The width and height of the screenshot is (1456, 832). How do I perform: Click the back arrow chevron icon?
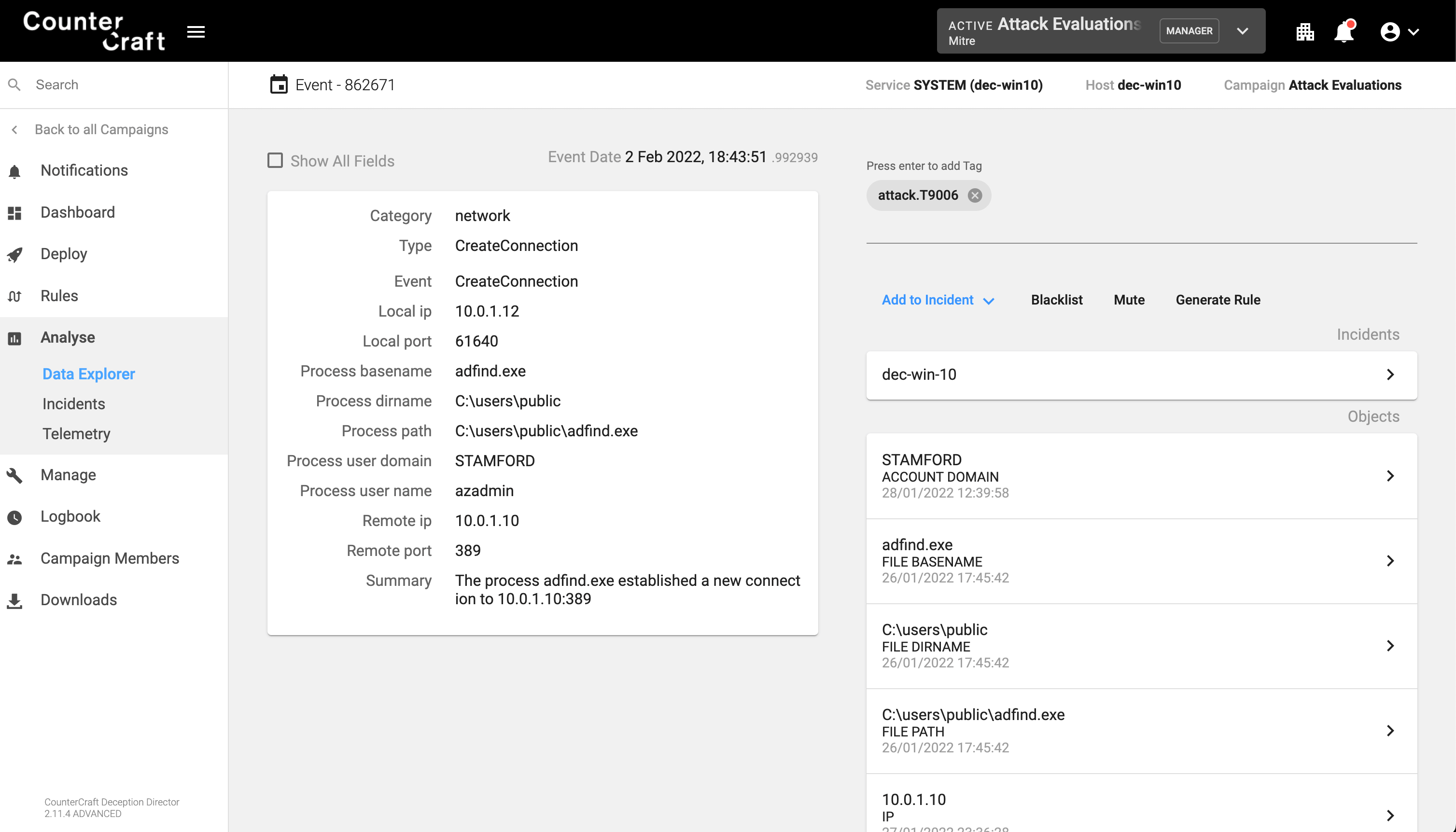tap(15, 130)
